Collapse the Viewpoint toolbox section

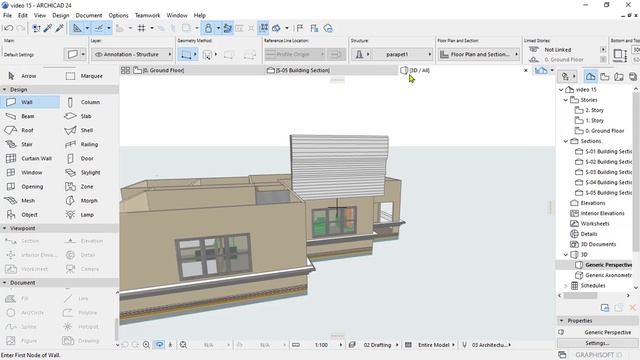pyautogui.click(x=4, y=228)
